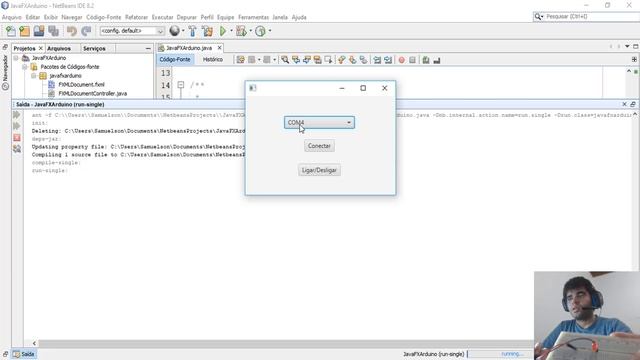The width and height of the screenshot is (640, 360).
Task: Open the Ferramentas menu
Action: pyautogui.click(x=253, y=17)
